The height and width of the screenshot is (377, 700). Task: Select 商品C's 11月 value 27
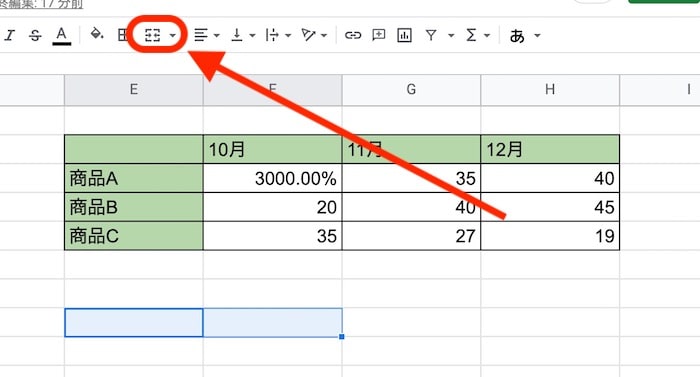click(411, 236)
